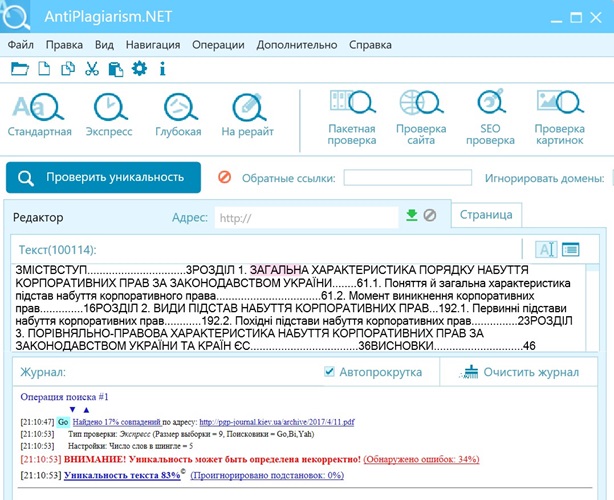The width and height of the screenshot is (614, 500).
Task: Click the new document toolbar icon
Action: (x=44, y=69)
